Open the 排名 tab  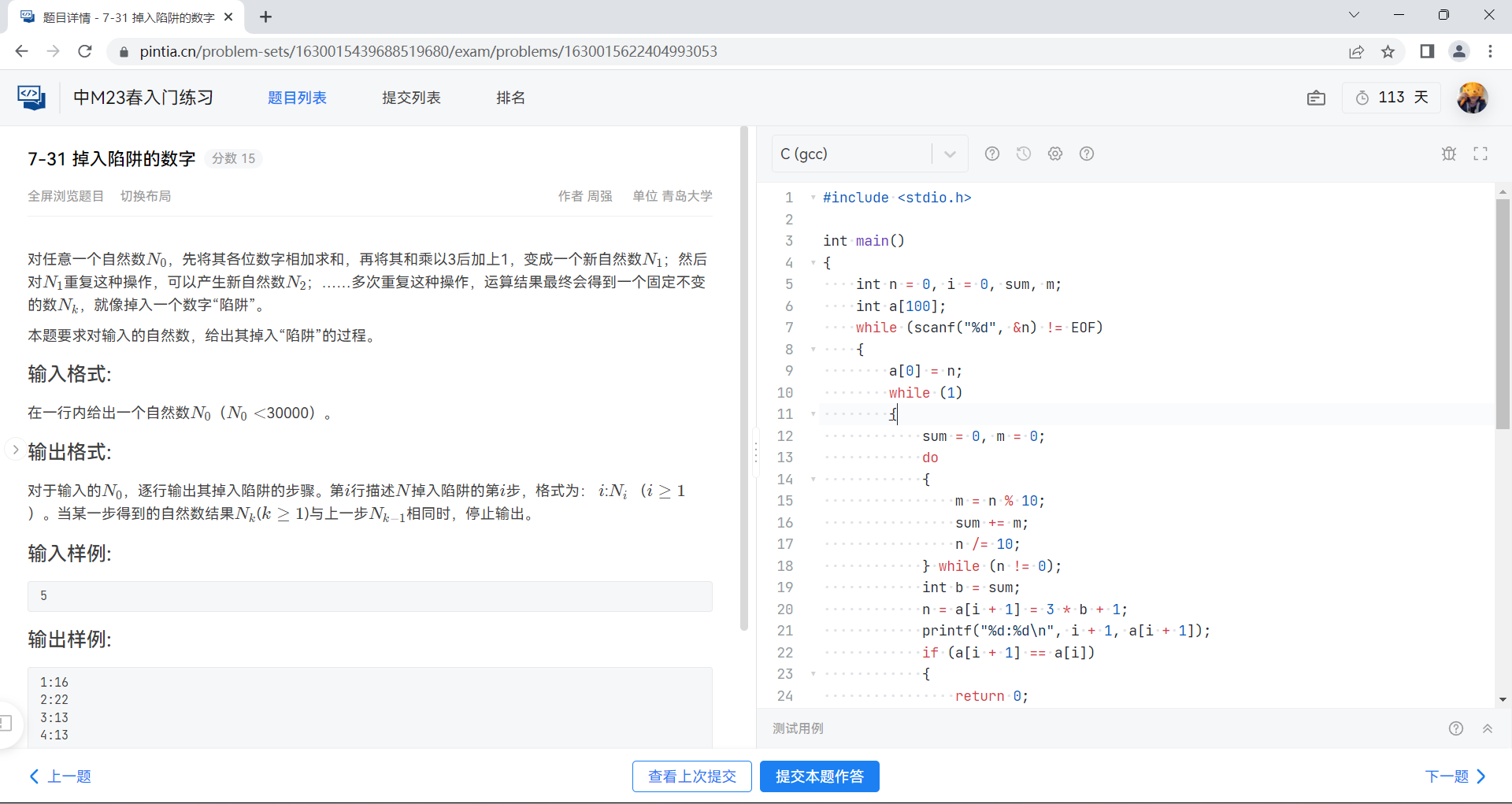[x=510, y=98]
